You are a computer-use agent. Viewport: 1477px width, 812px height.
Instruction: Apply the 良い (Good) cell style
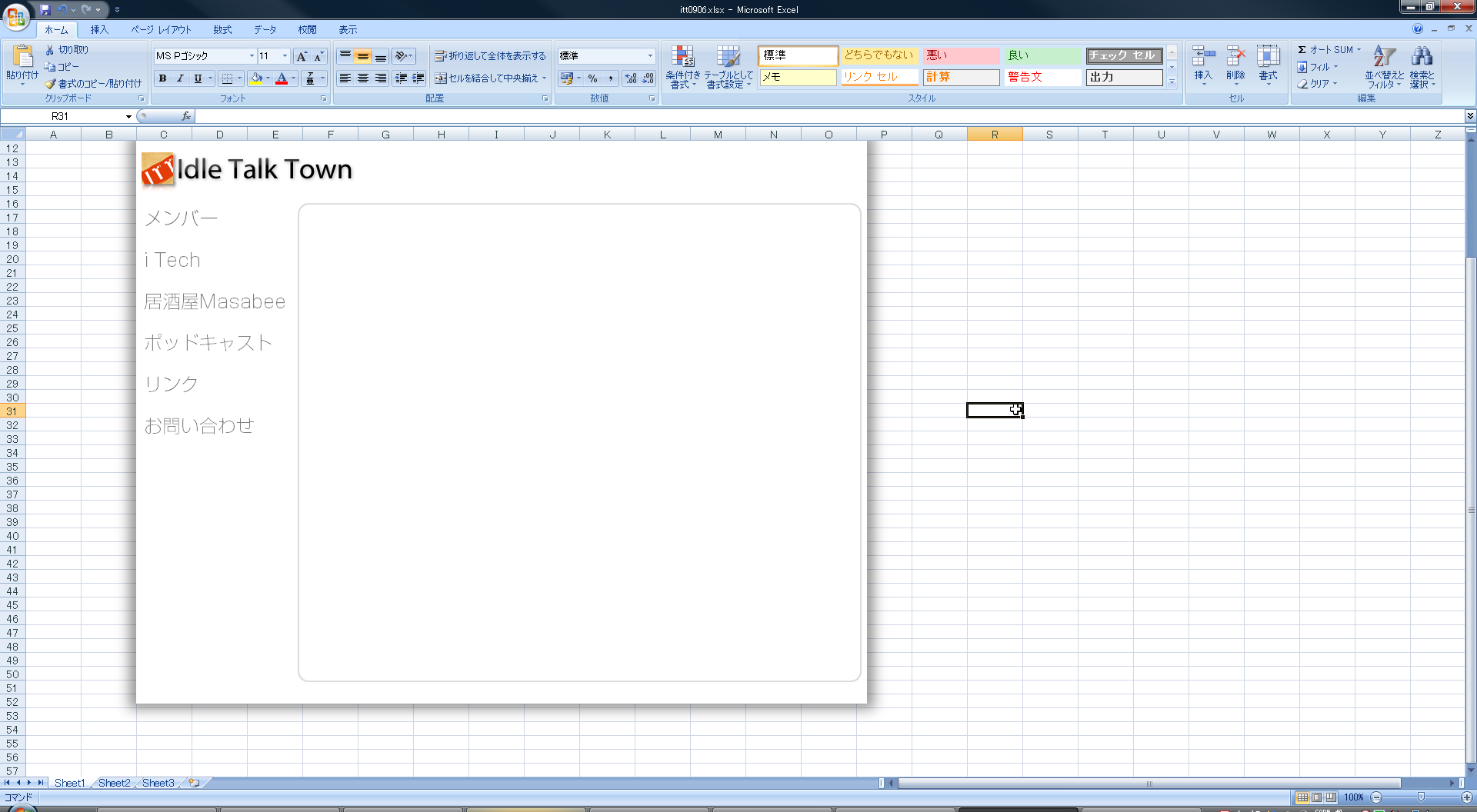coord(1042,55)
